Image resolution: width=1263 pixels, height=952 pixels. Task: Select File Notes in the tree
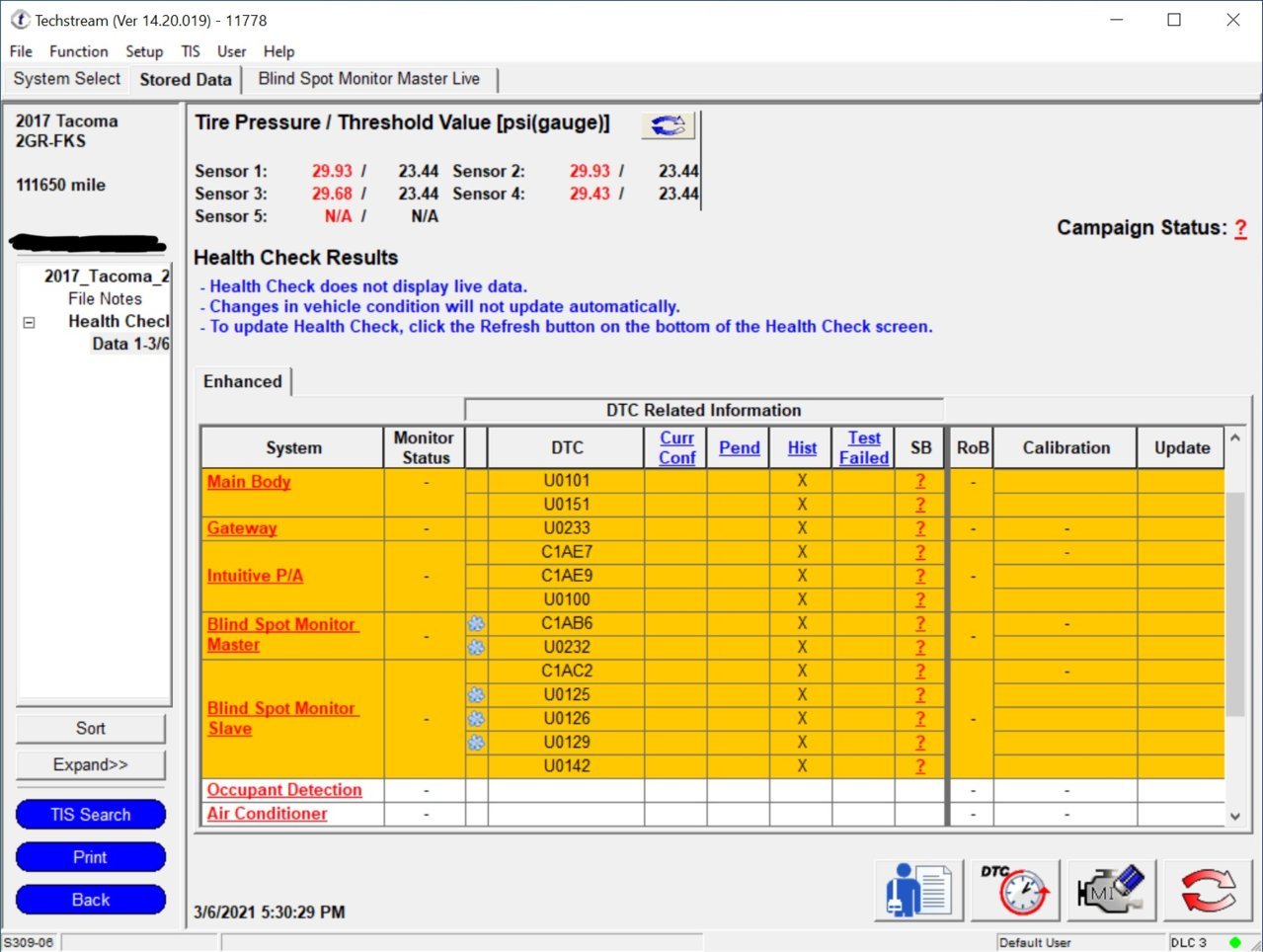pos(105,298)
